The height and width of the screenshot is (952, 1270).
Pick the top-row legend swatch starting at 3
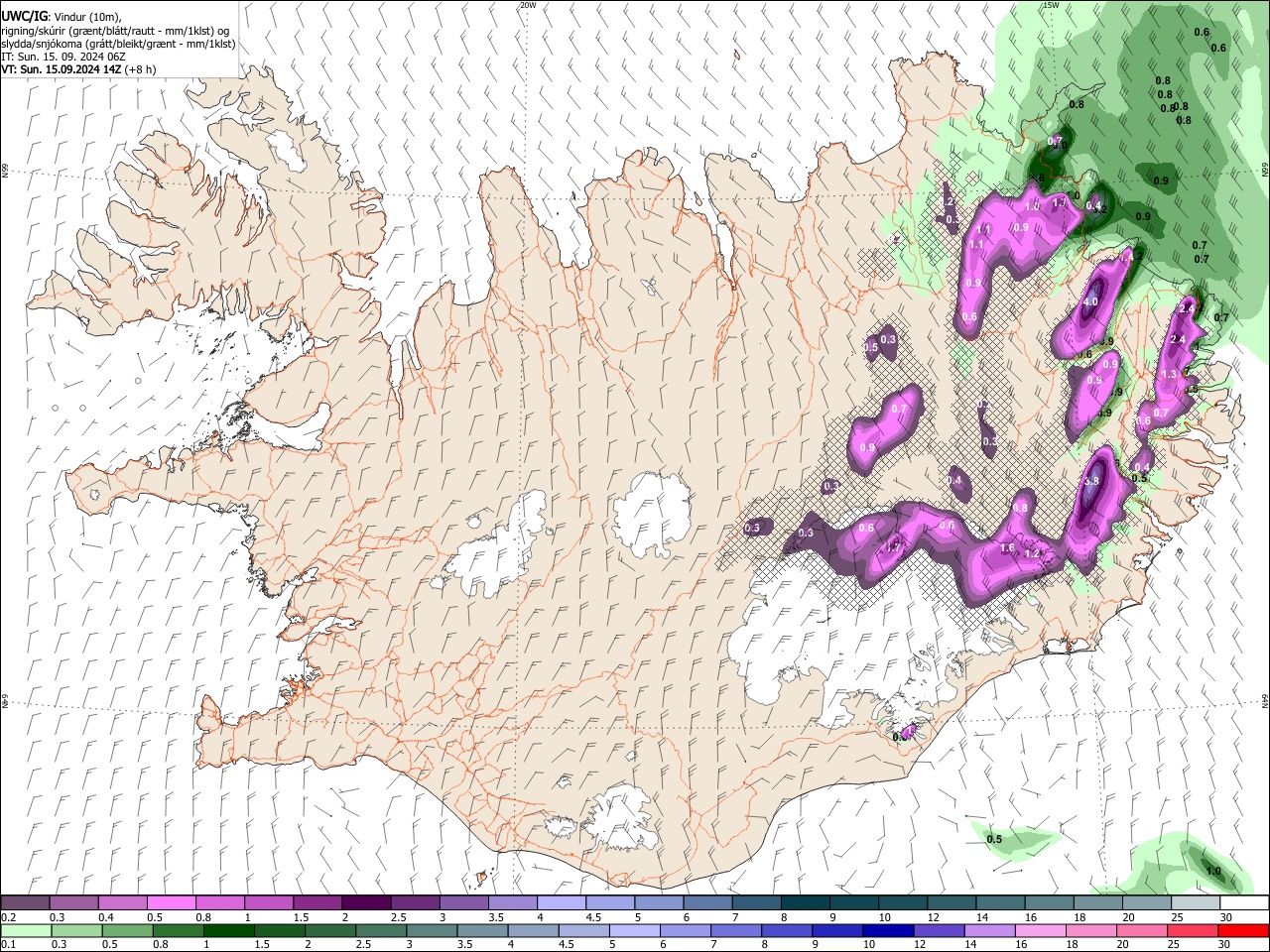(x=463, y=902)
